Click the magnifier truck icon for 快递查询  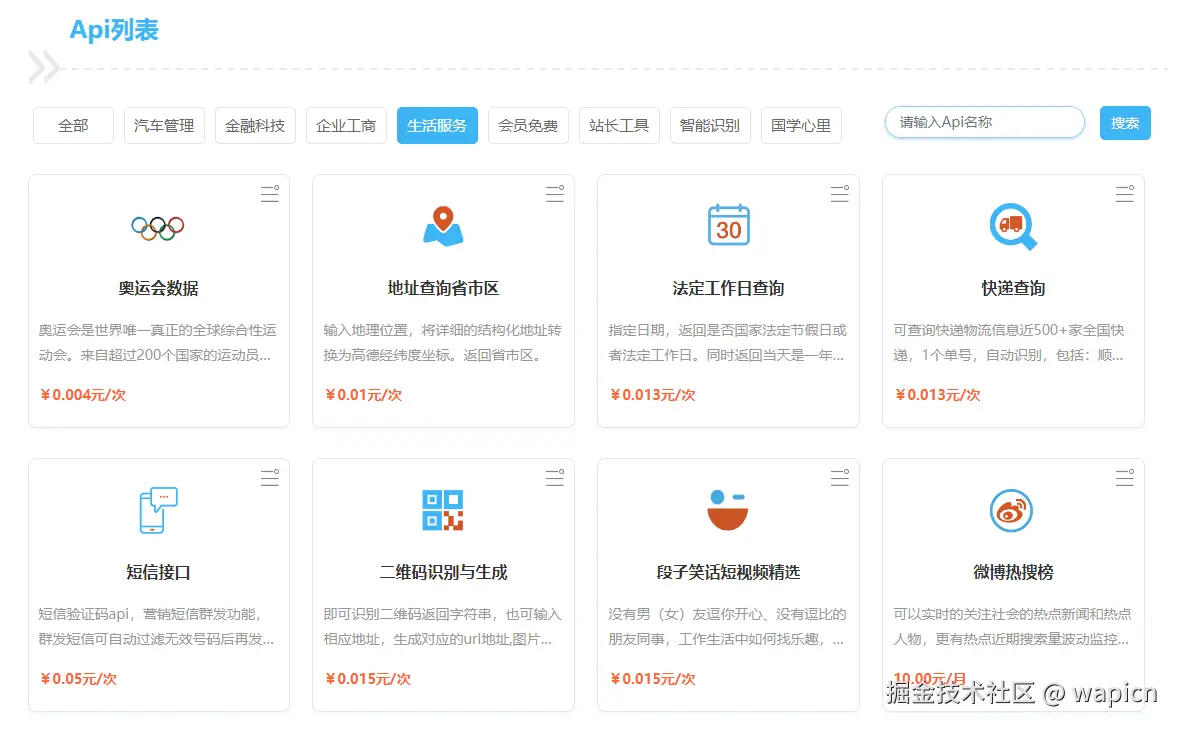[1012, 227]
